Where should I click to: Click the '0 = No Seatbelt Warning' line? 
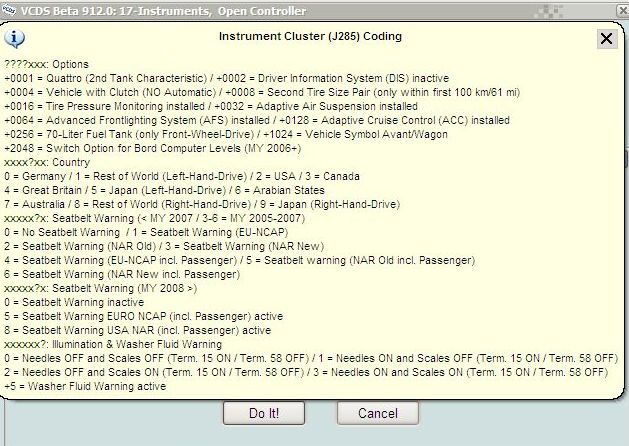point(146,233)
